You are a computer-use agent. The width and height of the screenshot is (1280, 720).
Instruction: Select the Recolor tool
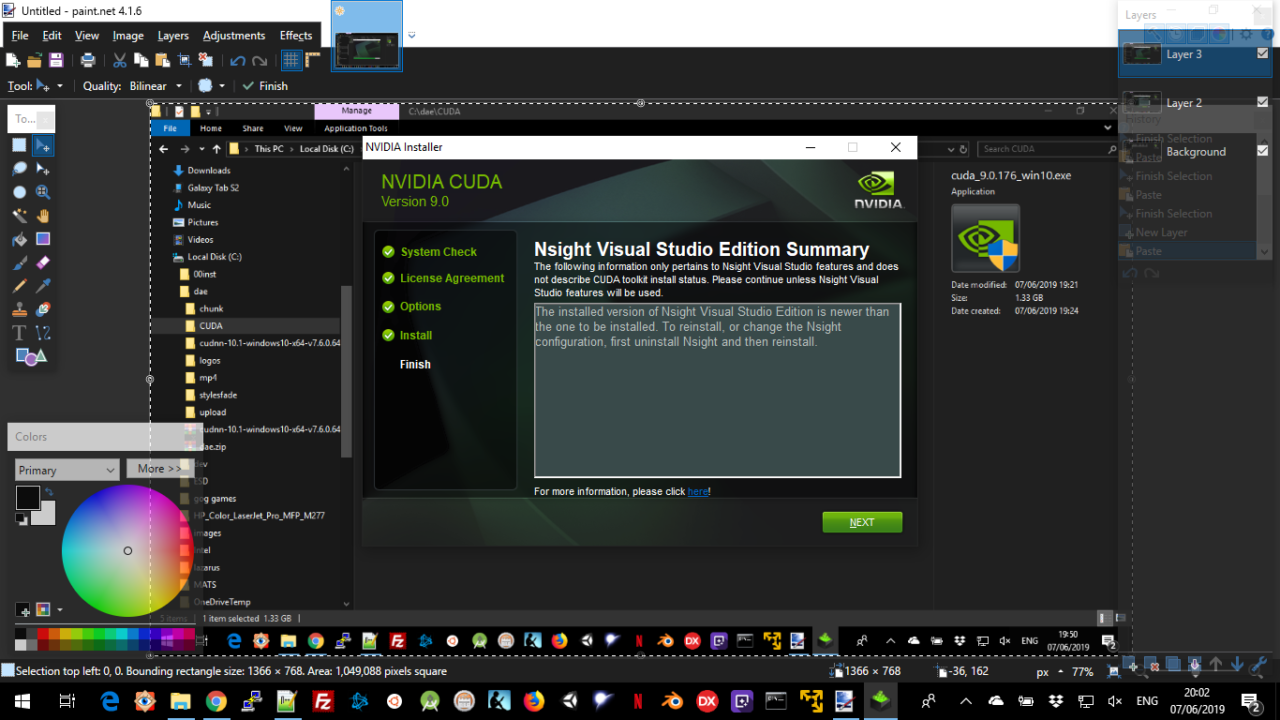(43, 310)
